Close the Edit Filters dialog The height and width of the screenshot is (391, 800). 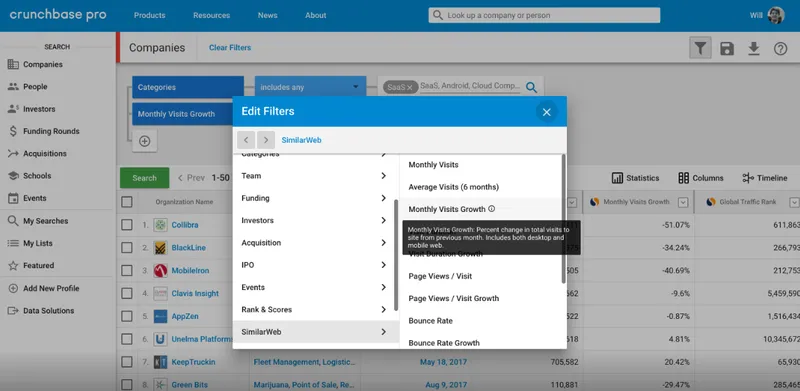click(x=546, y=112)
